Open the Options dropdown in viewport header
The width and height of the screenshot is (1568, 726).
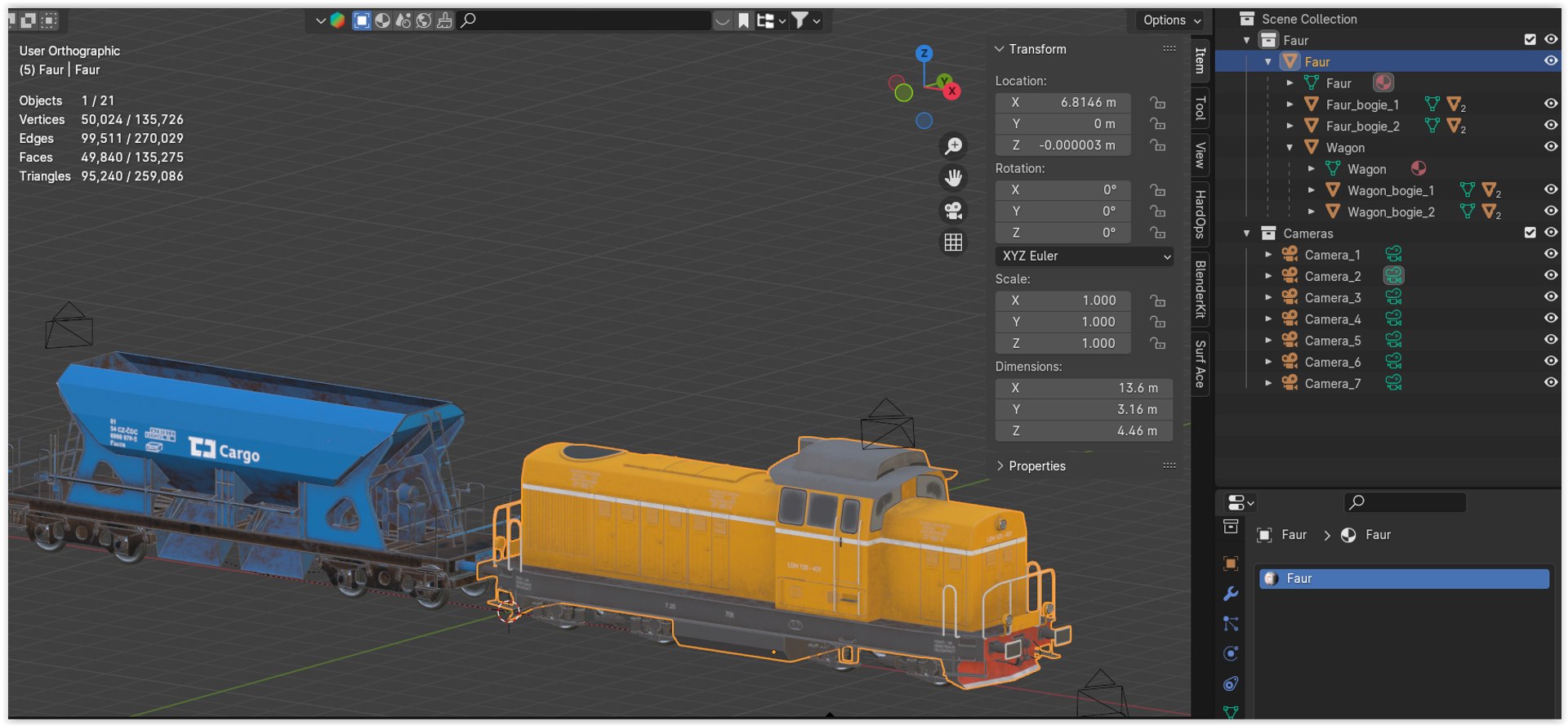[x=1171, y=20]
